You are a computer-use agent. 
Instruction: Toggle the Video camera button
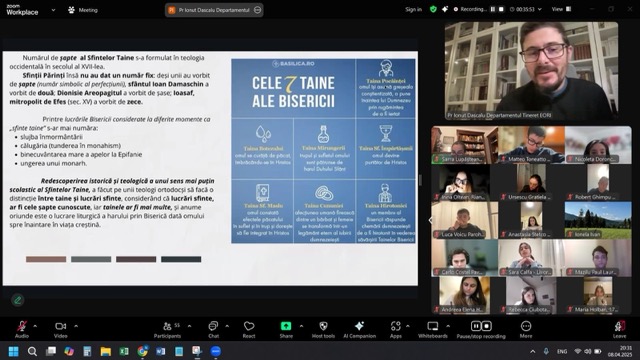60,329
